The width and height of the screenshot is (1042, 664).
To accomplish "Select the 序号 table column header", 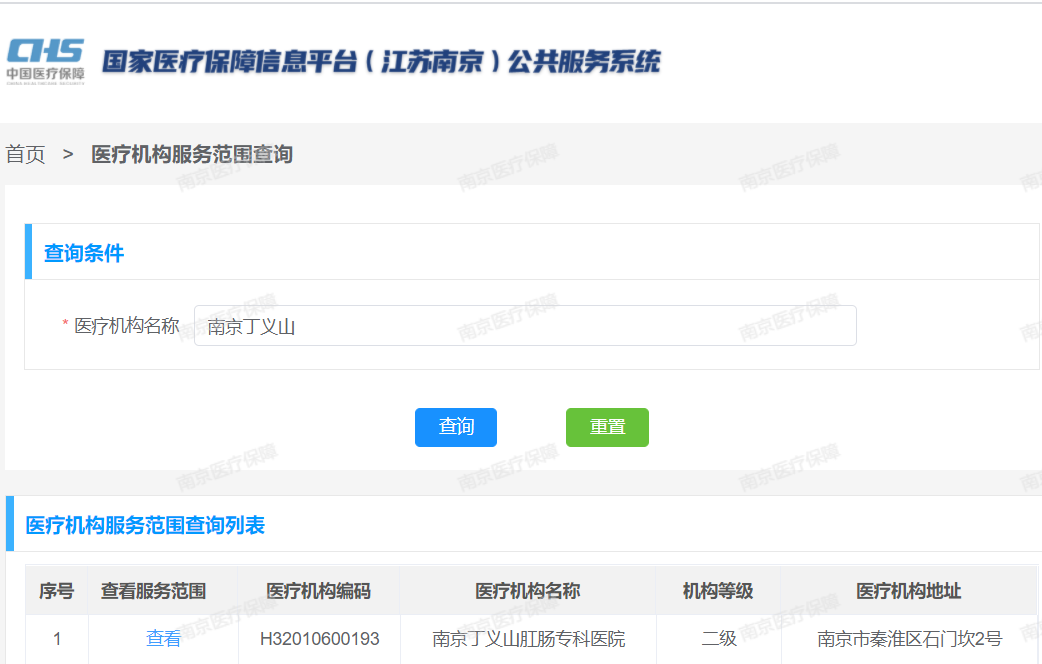I will pyautogui.click(x=56, y=591).
